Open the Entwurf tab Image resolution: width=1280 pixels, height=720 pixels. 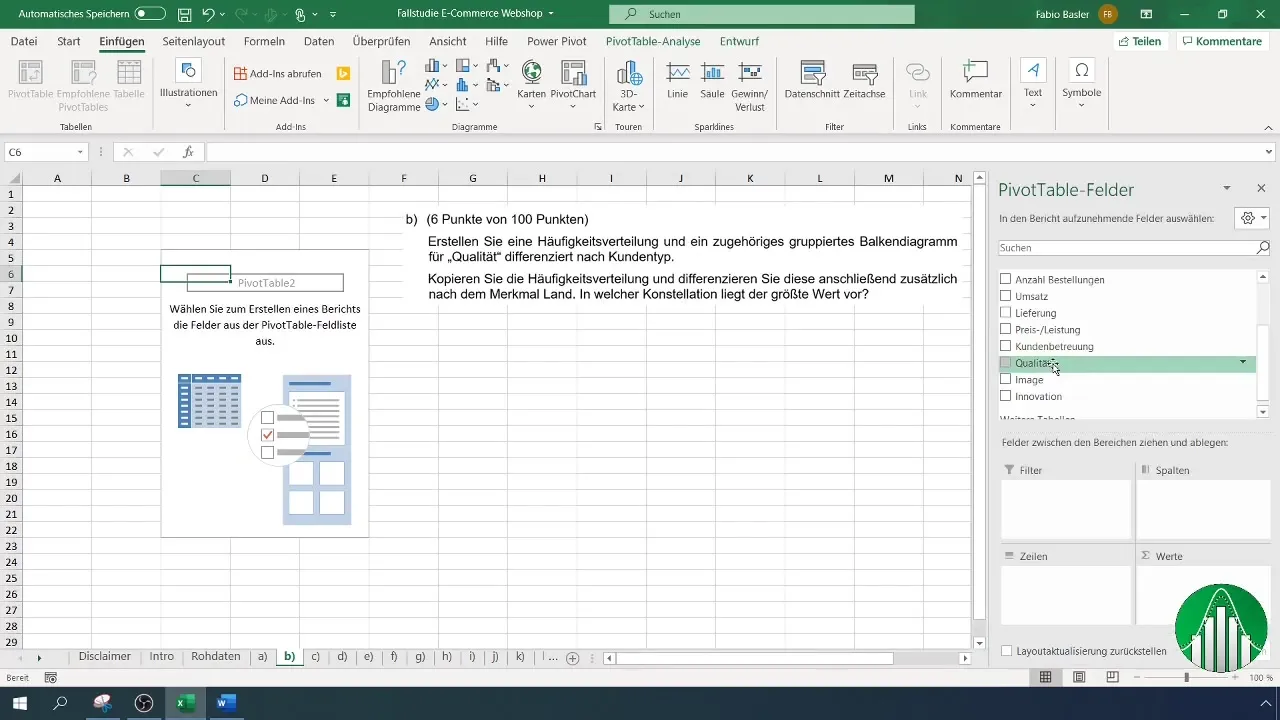click(x=739, y=41)
